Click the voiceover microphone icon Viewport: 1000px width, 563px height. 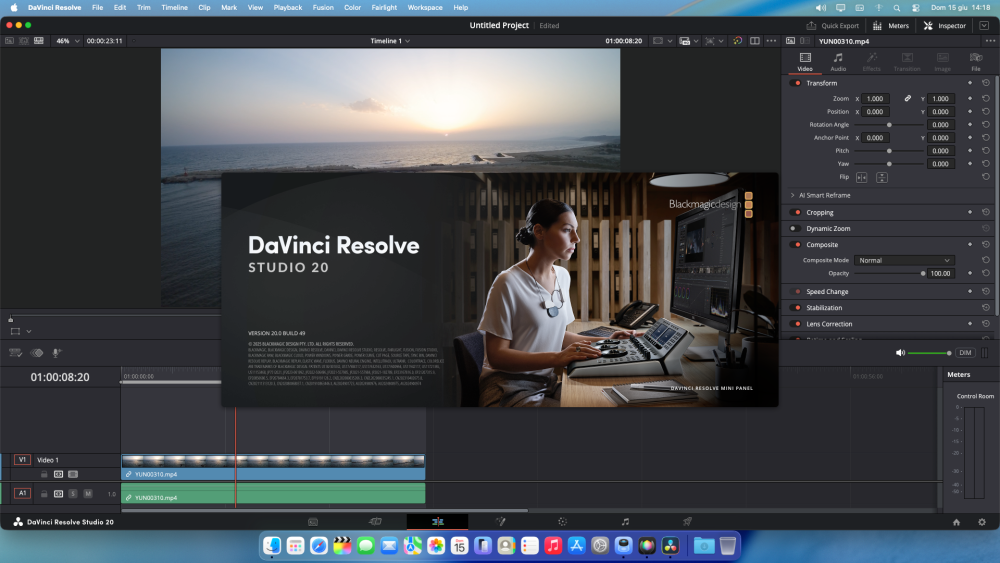[57, 353]
